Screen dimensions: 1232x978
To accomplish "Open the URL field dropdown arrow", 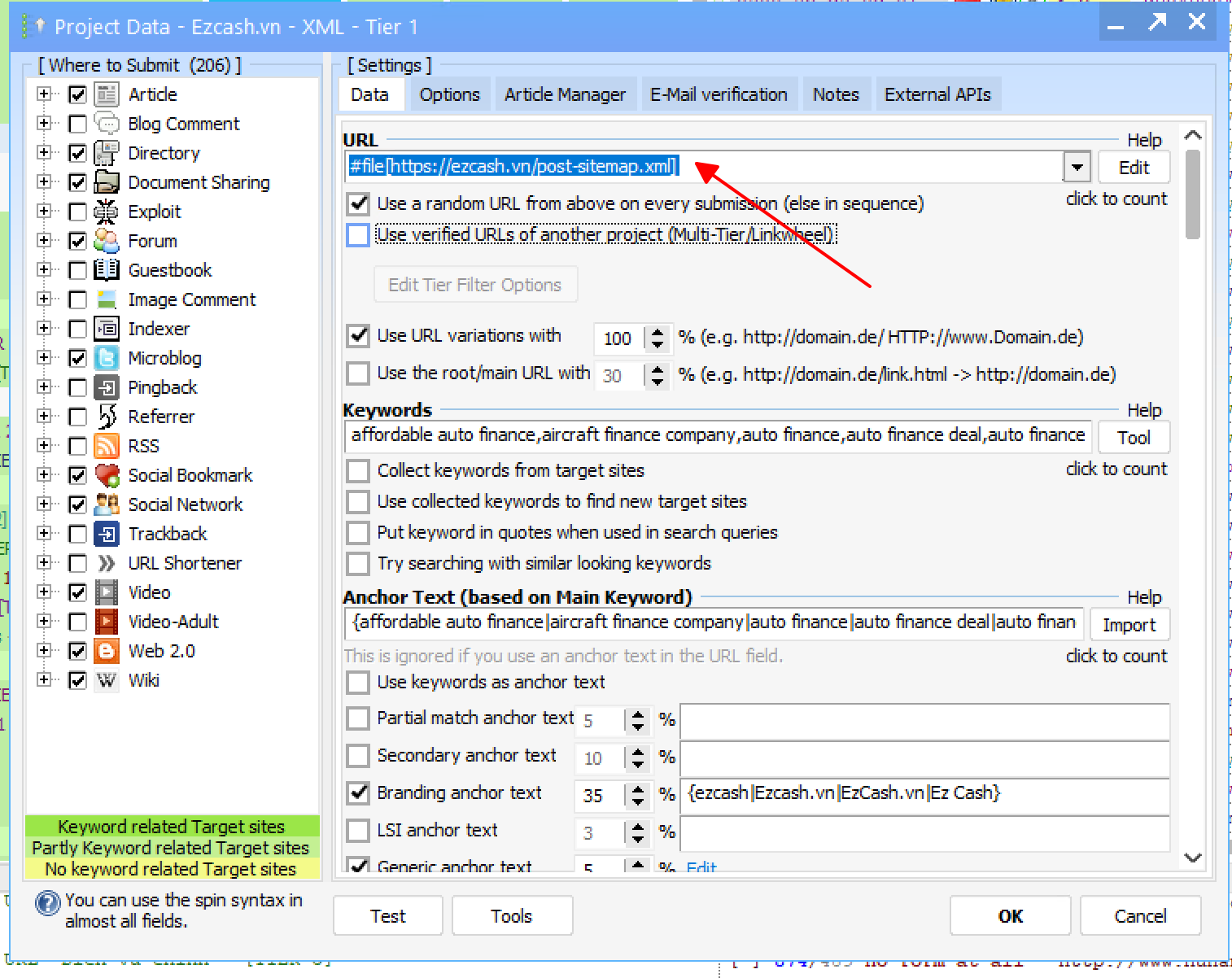I will point(1077,167).
